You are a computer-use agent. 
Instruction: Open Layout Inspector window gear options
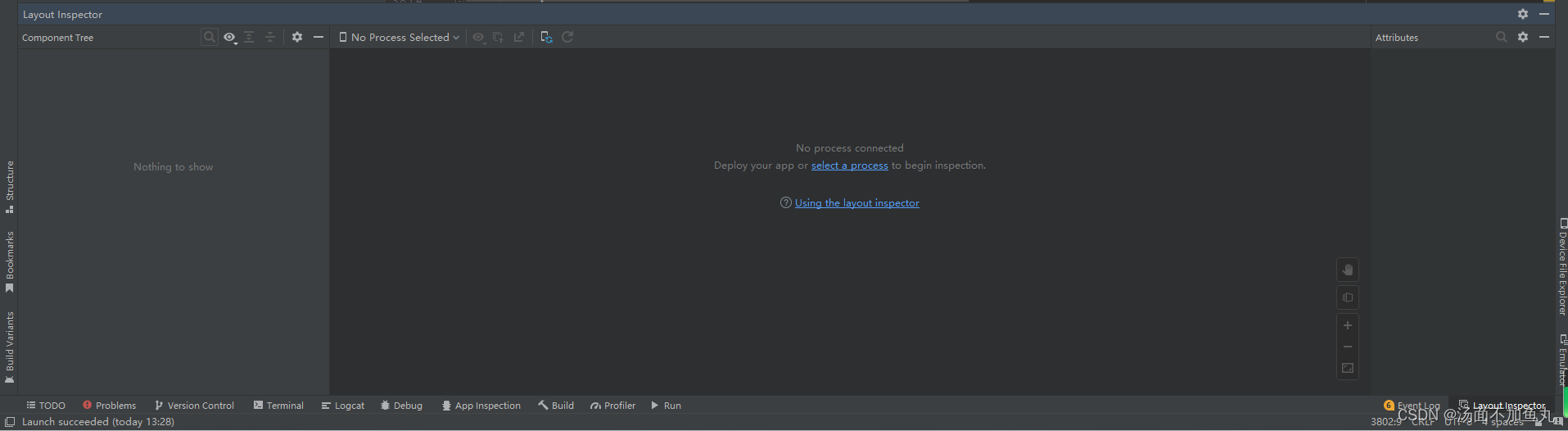1523,14
